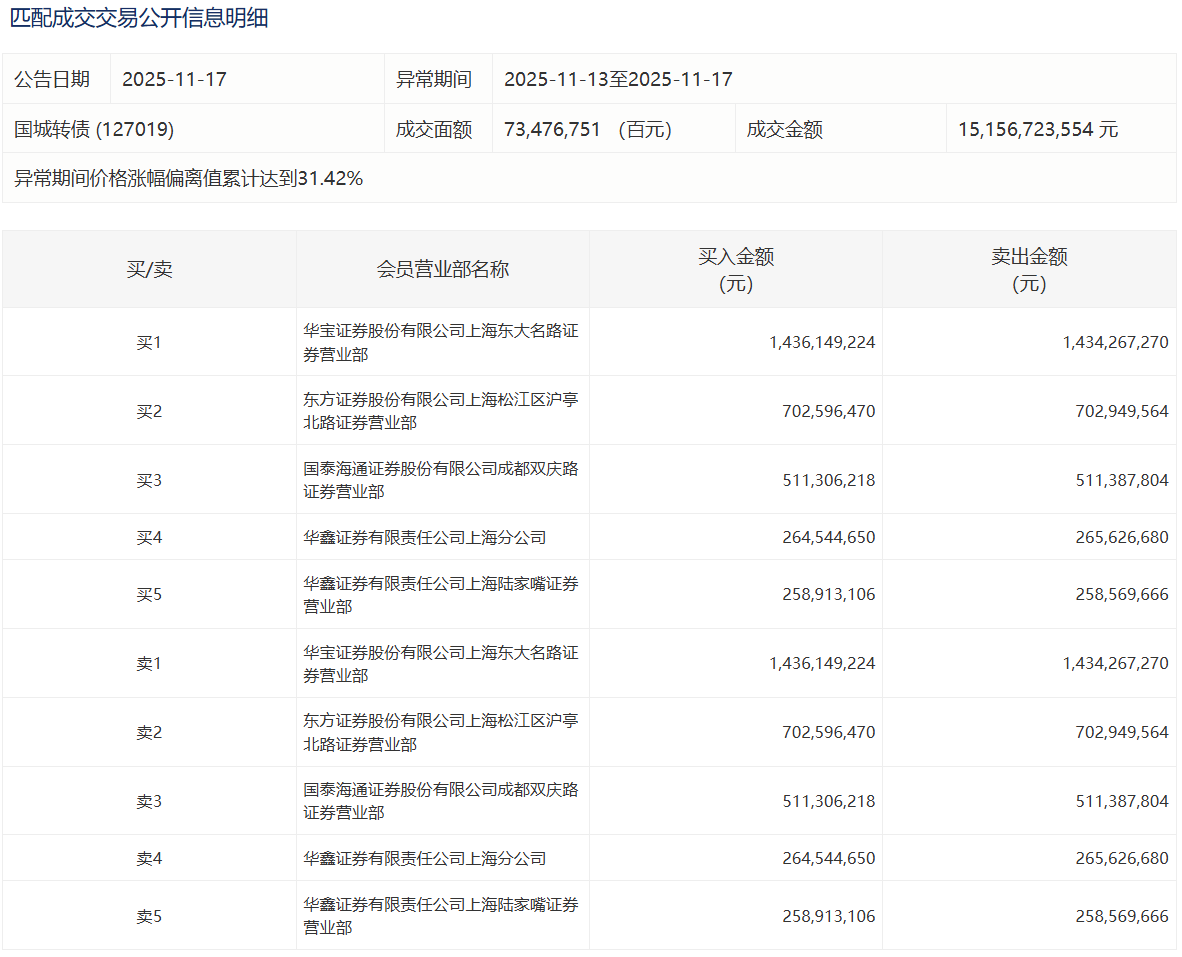Click sell amount 1,434,267,270 in 卖1 row
Screen dimensions: 1182x957
(x=1115, y=664)
